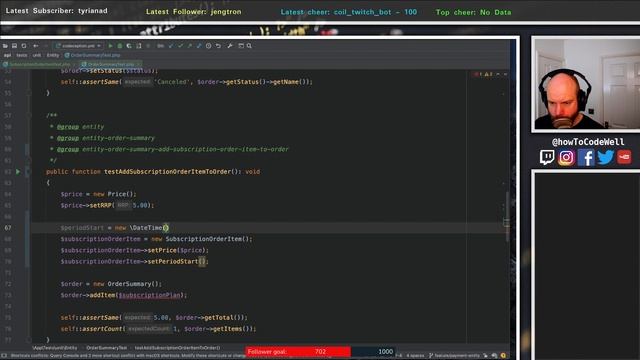Open the Git branch widget in status bar

454,356
